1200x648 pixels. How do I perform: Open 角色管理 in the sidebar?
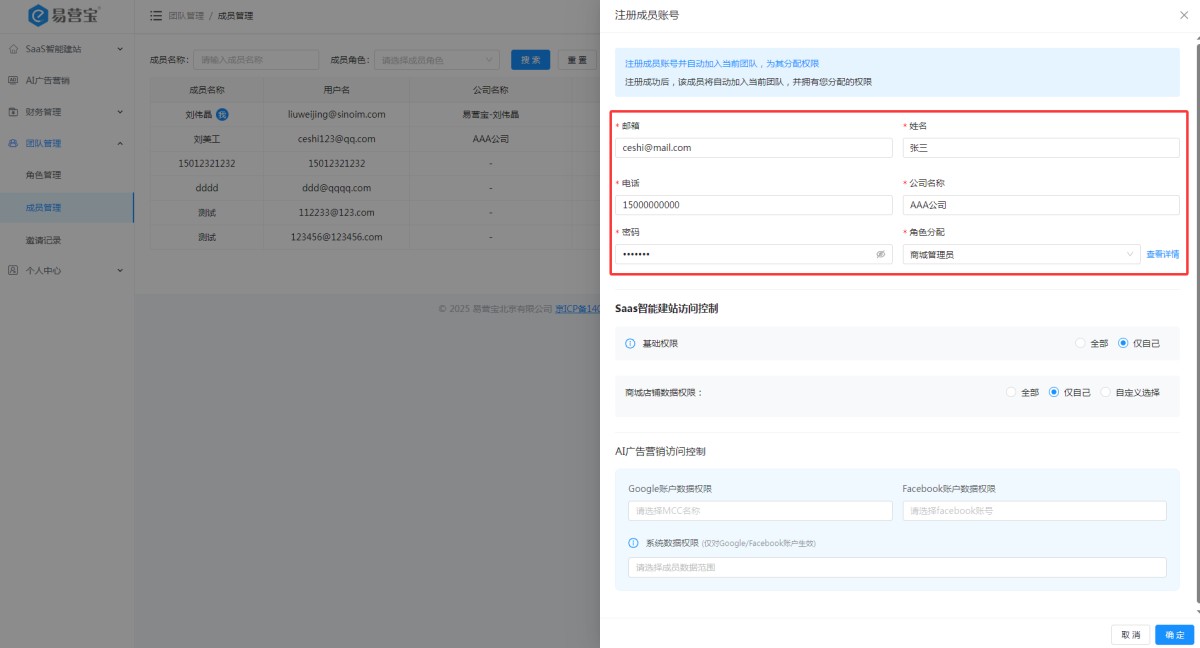44,175
